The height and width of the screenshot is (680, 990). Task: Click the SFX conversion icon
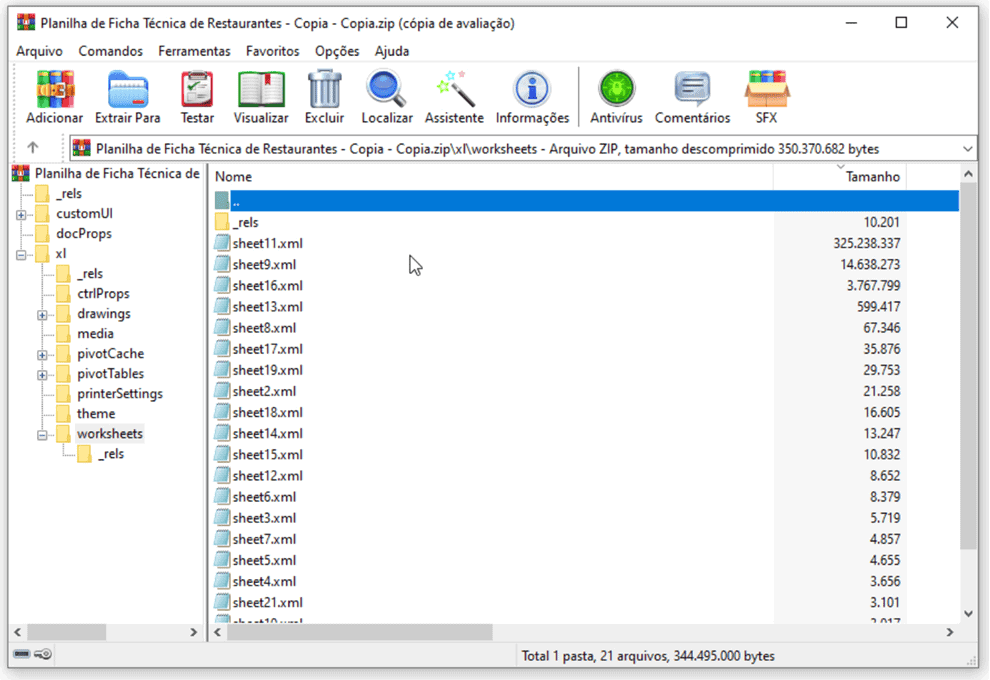tap(766, 90)
